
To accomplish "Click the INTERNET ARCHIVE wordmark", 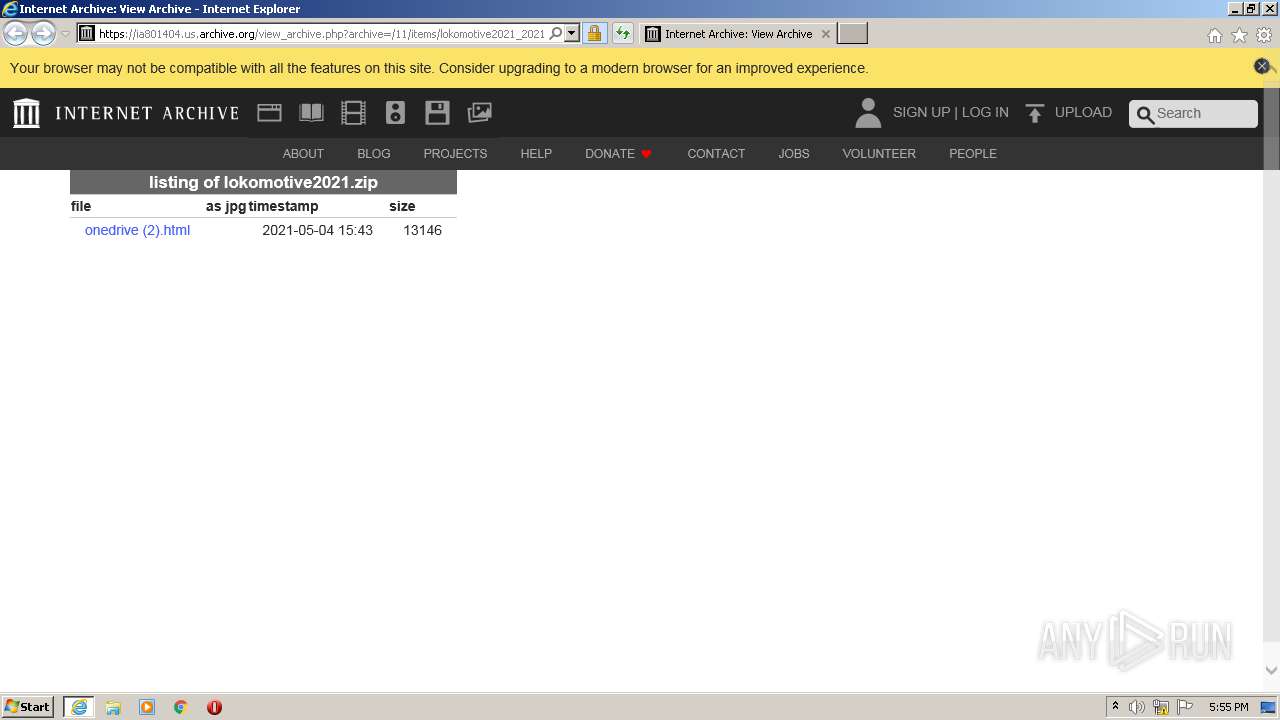I will pyautogui.click(x=147, y=113).
